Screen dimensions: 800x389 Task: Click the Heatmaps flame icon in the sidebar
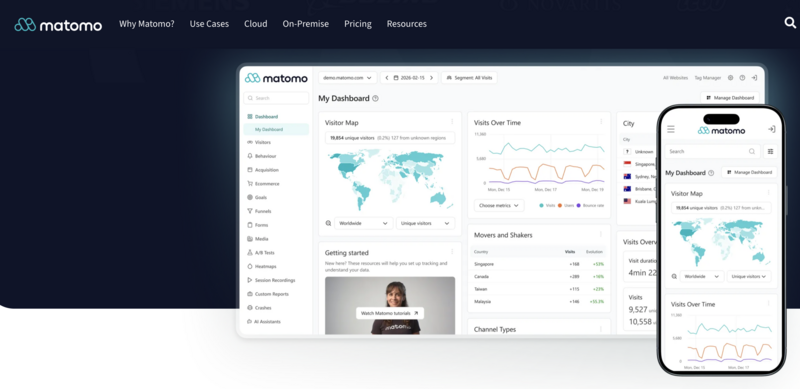pyautogui.click(x=249, y=266)
